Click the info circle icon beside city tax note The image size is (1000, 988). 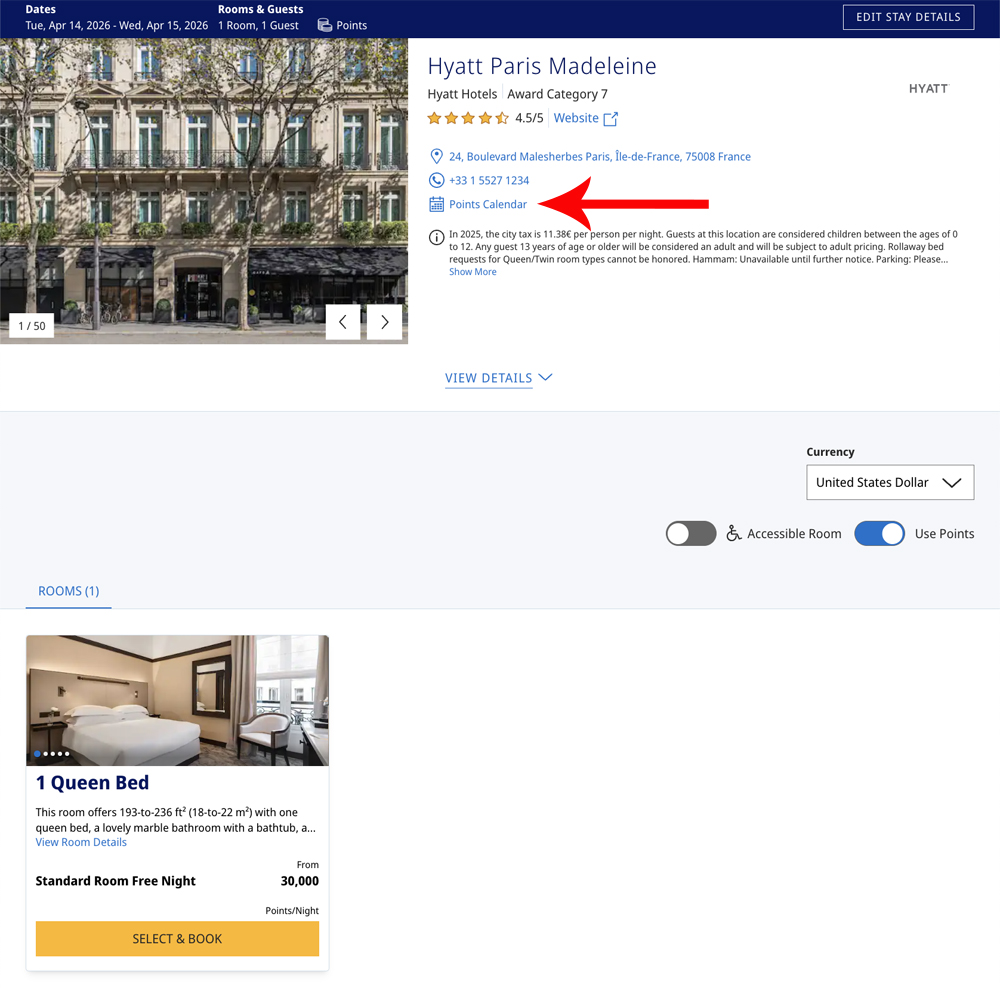(436, 238)
